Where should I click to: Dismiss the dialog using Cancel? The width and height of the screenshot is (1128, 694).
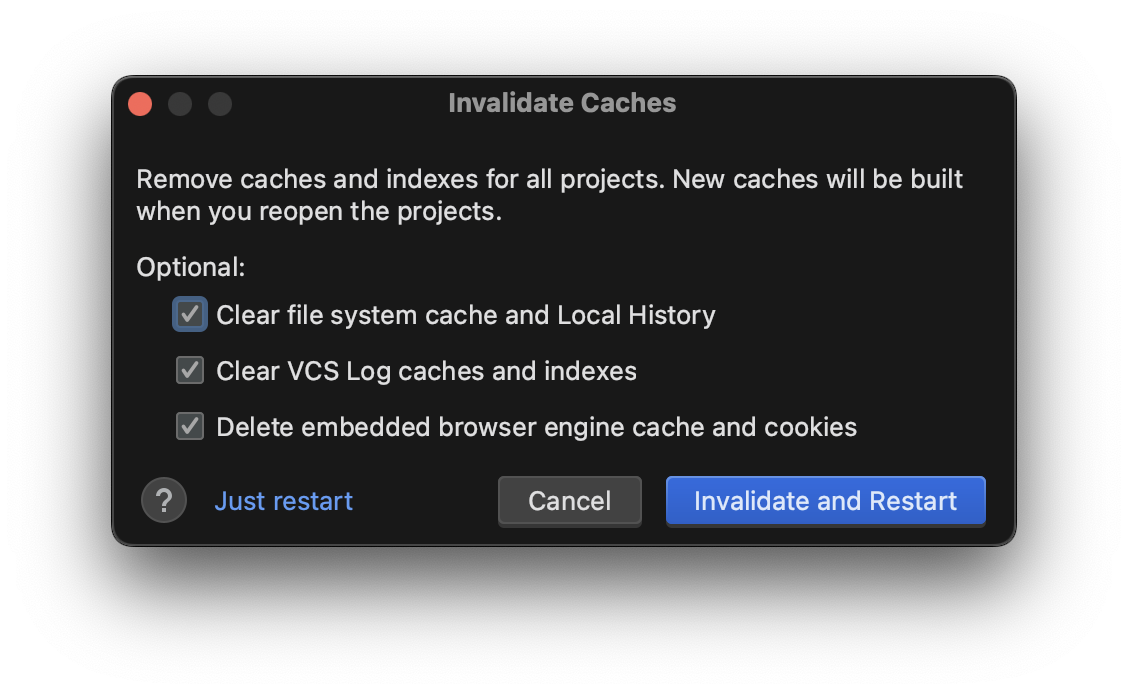(569, 501)
